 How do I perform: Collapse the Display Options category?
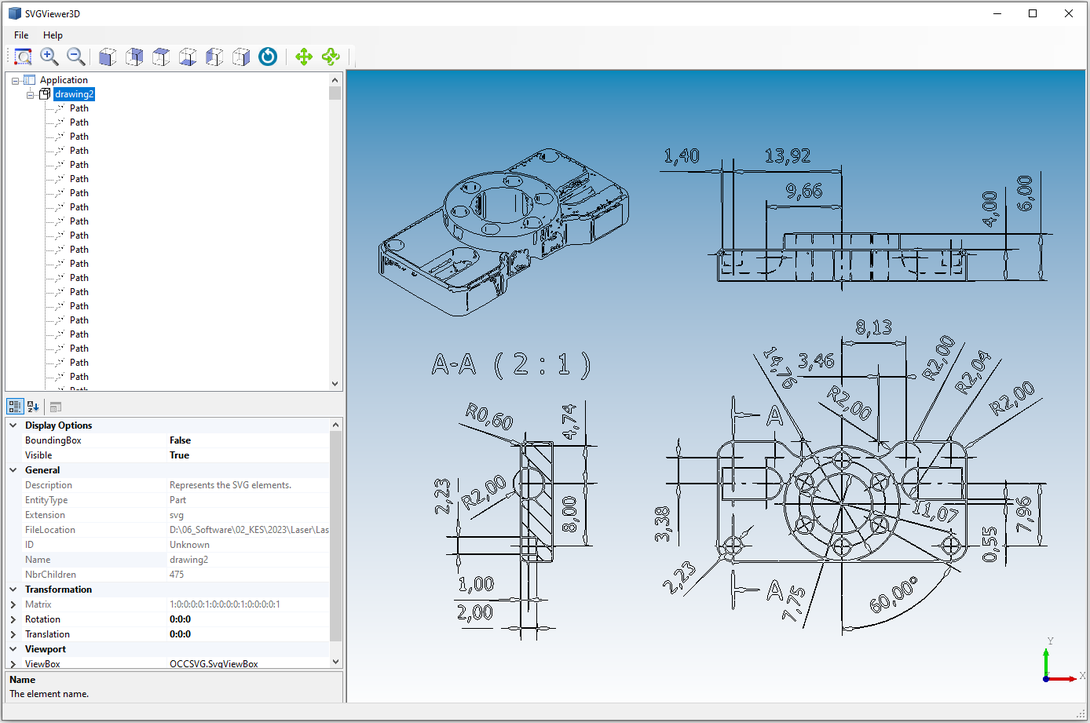13,426
